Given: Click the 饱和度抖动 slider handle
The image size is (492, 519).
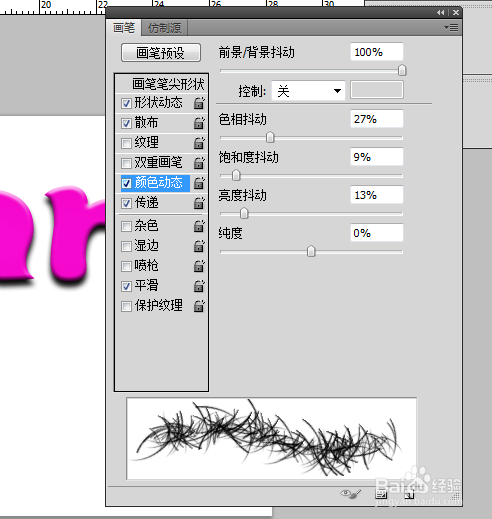Looking at the screenshot, I should 236,175.
